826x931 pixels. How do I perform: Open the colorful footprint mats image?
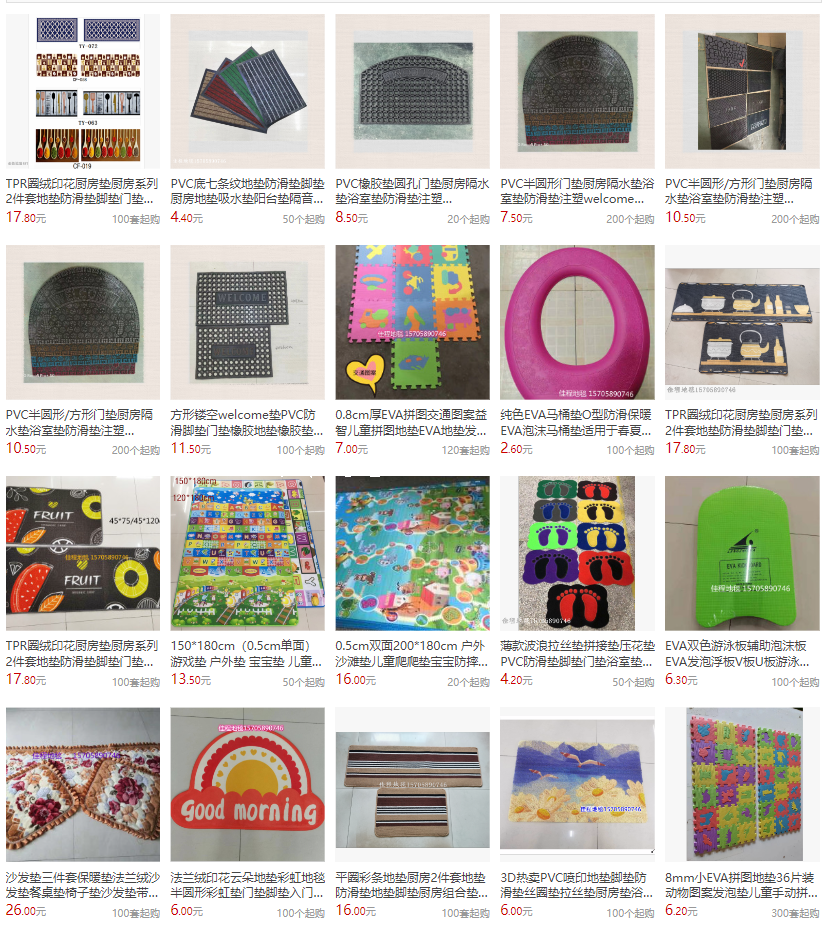click(577, 553)
